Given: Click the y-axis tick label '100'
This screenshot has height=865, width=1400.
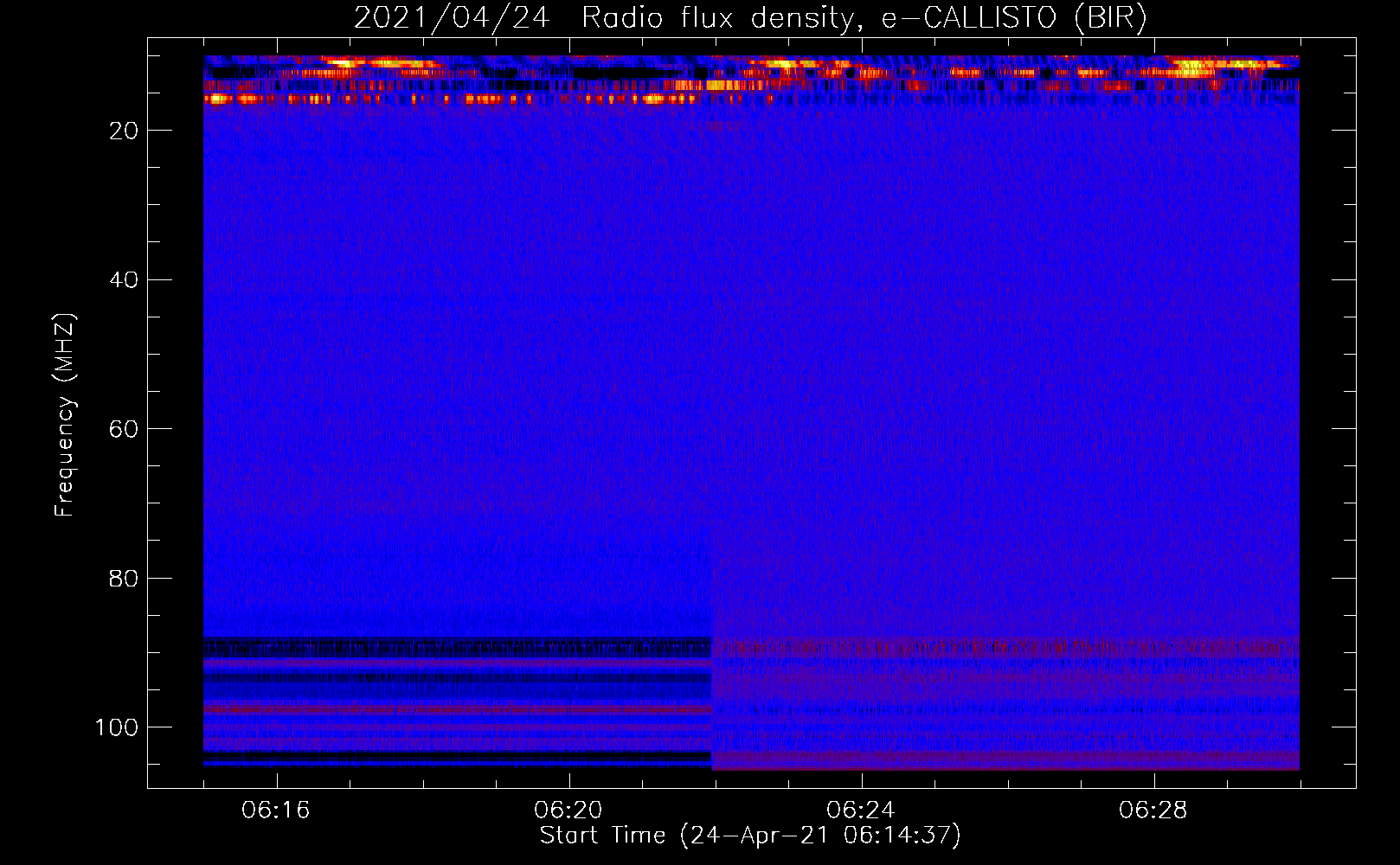Looking at the screenshot, I should (x=117, y=727).
